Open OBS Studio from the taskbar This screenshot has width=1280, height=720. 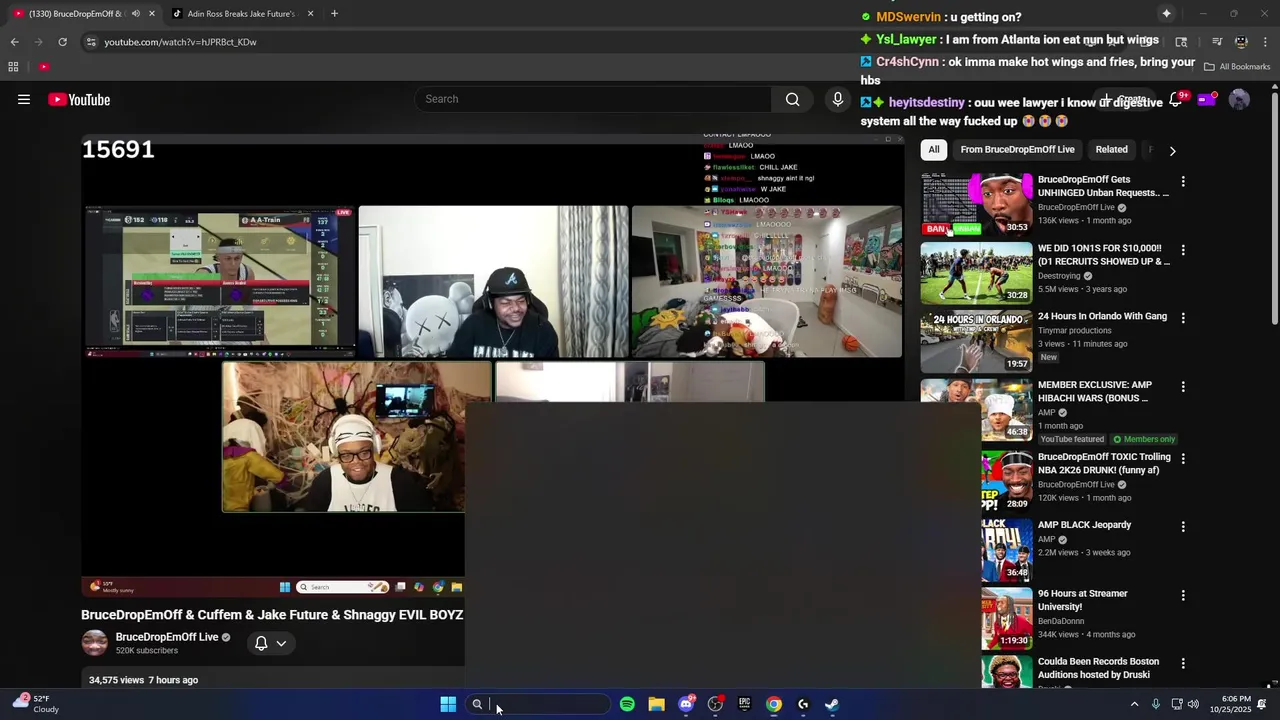tap(715, 704)
